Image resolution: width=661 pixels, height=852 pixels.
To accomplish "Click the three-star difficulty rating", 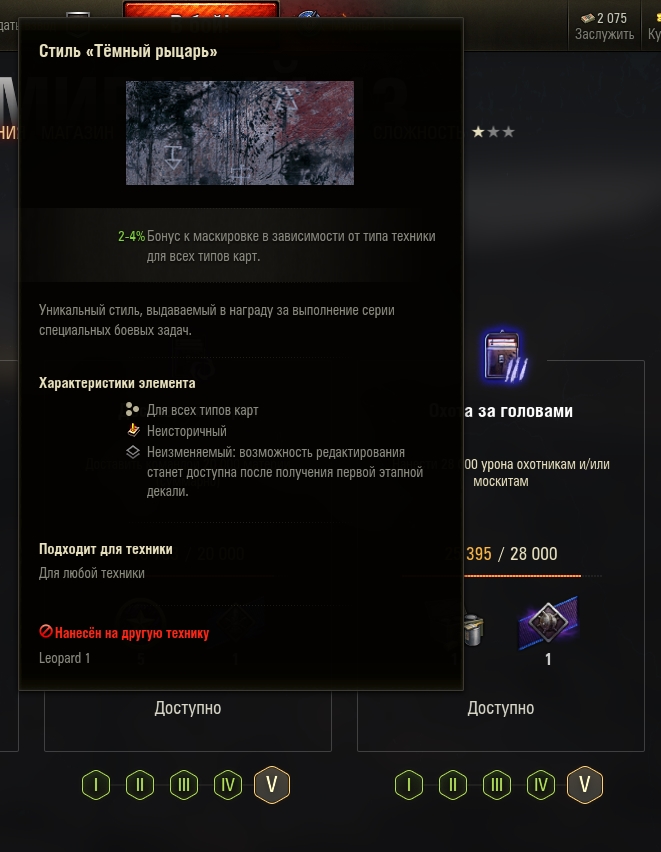I will click(x=493, y=132).
